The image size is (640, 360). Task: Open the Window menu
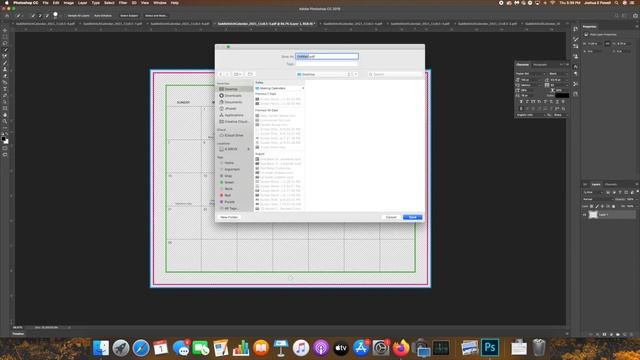click(160, 3)
